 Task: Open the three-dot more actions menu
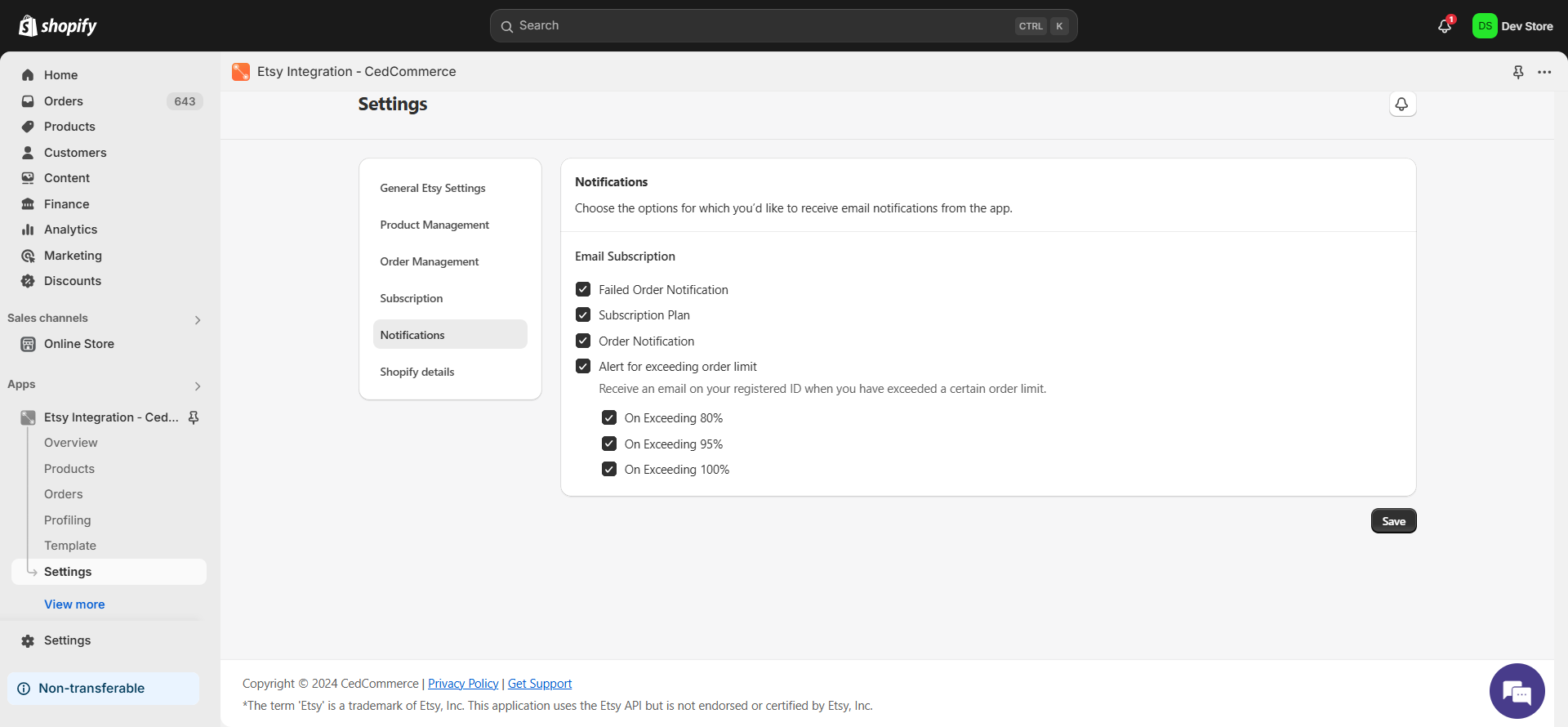1544,72
